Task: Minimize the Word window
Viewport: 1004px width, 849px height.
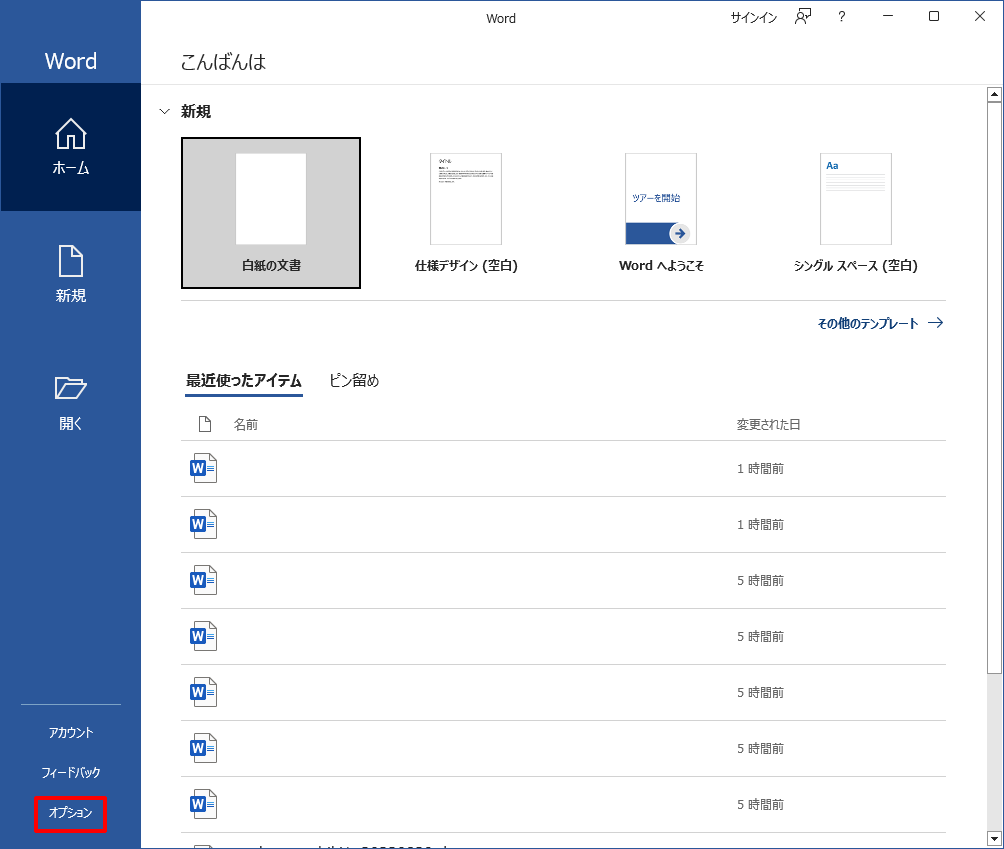Action: click(x=887, y=17)
